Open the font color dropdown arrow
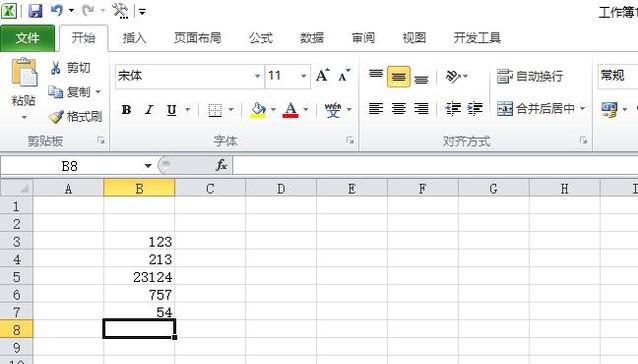Screen dimensions: 638x364 (306, 109)
